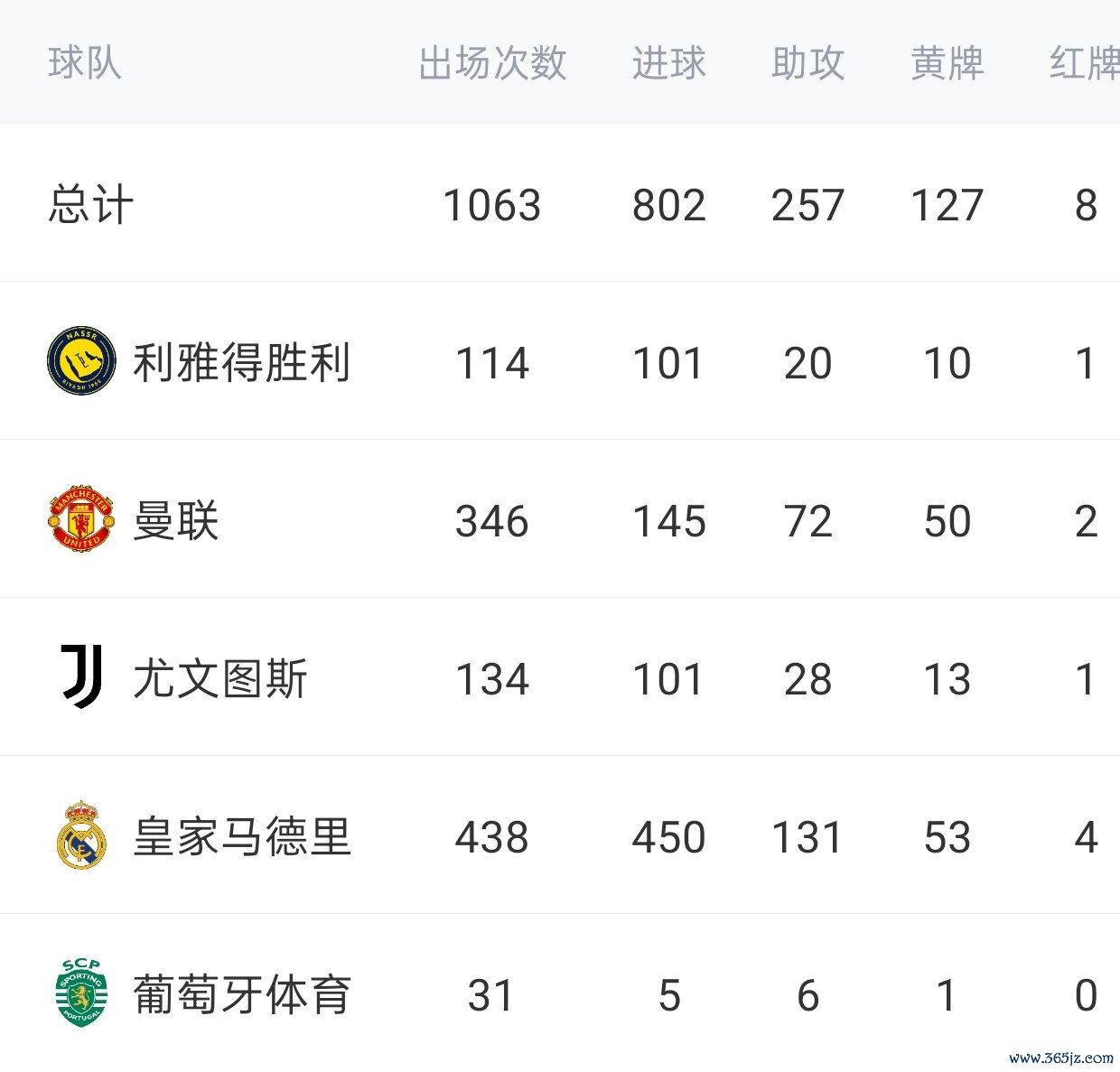Click the 红牌 column header

1084,63
